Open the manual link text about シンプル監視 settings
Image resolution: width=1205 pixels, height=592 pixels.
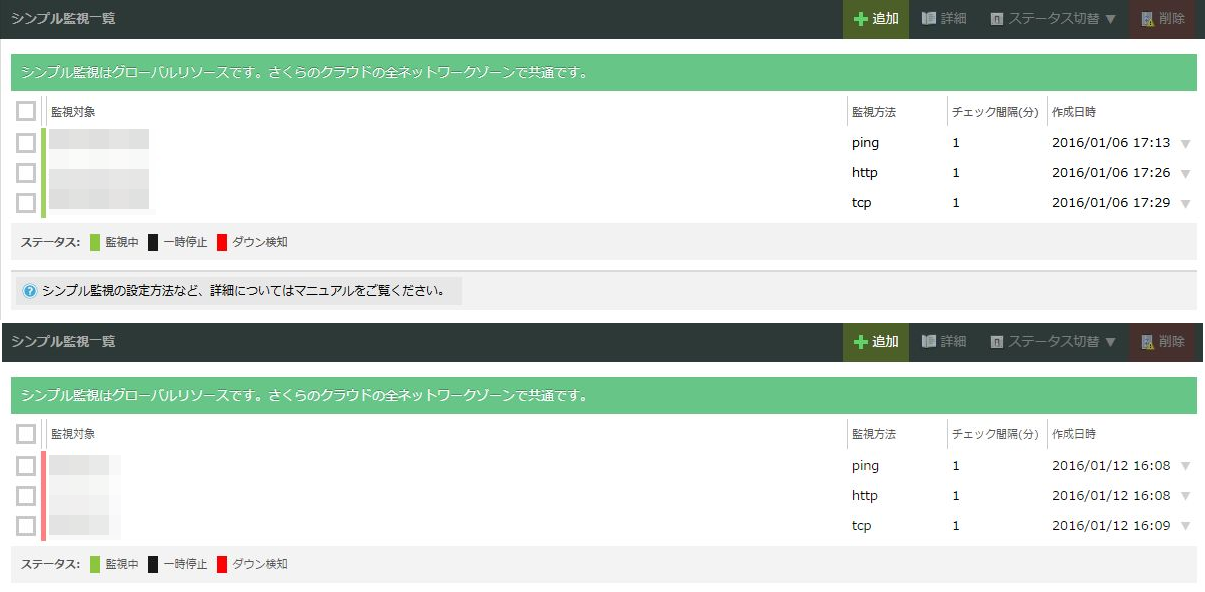[x=243, y=292]
